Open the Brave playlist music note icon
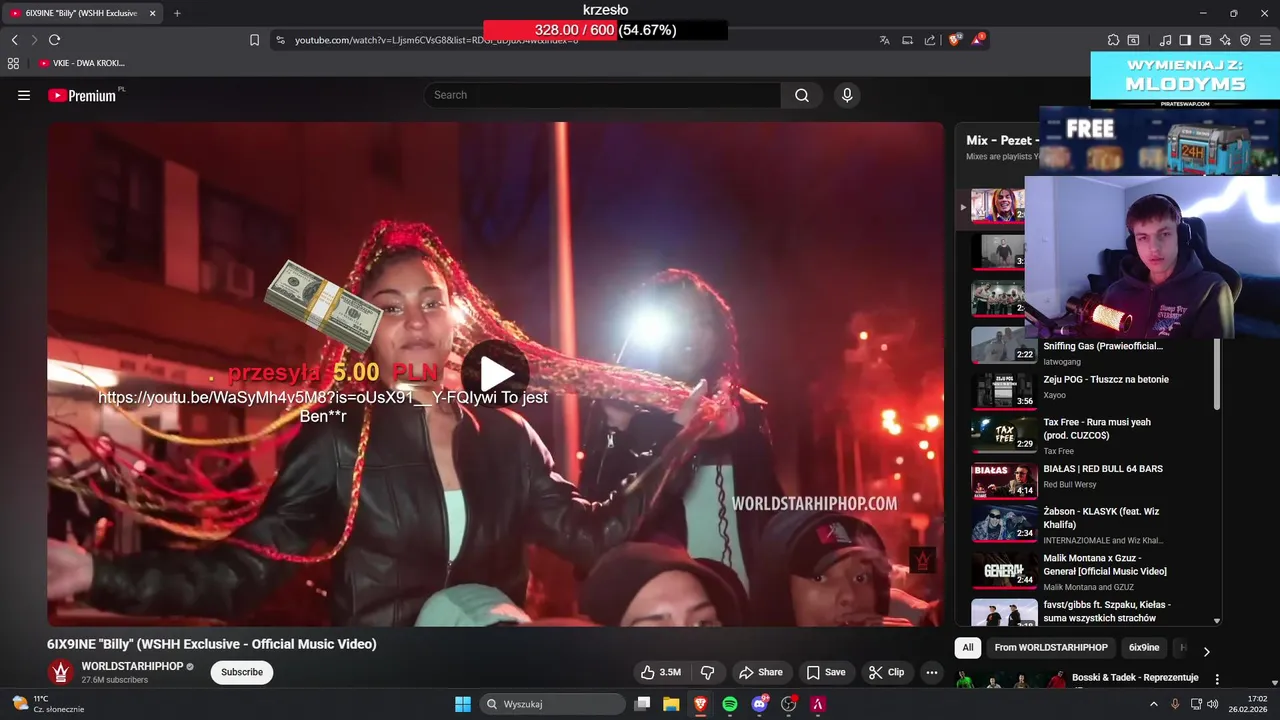1280x720 pixels. point(1165,40)
